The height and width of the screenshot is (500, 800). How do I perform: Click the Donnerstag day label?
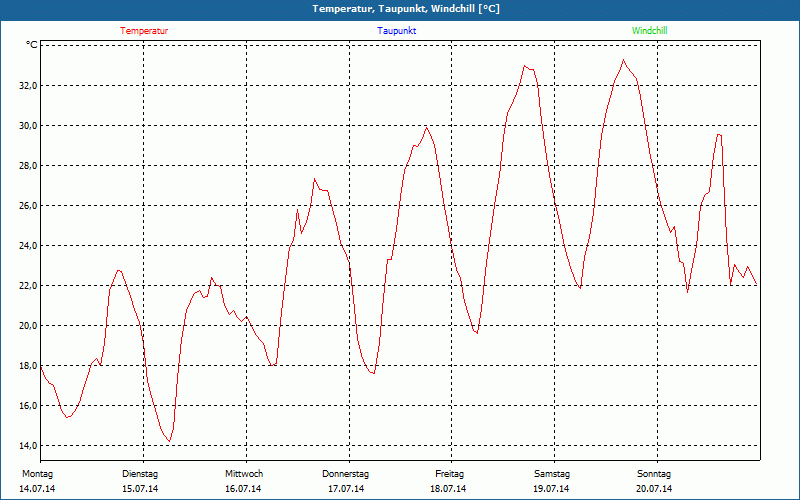[x=345, y=474]
